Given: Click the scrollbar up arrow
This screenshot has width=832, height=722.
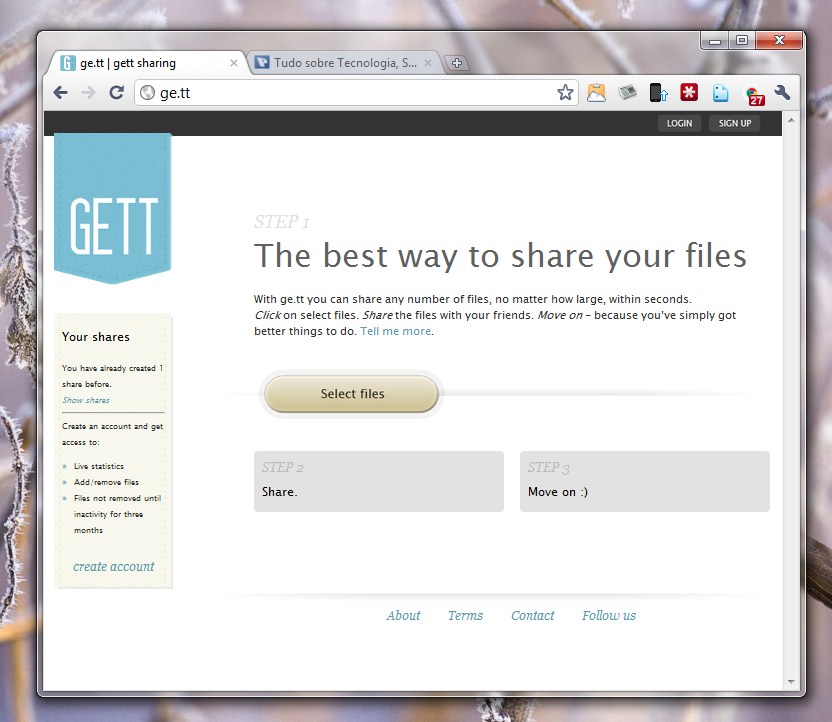Looking at the screenshot, I should coord(791,120).
